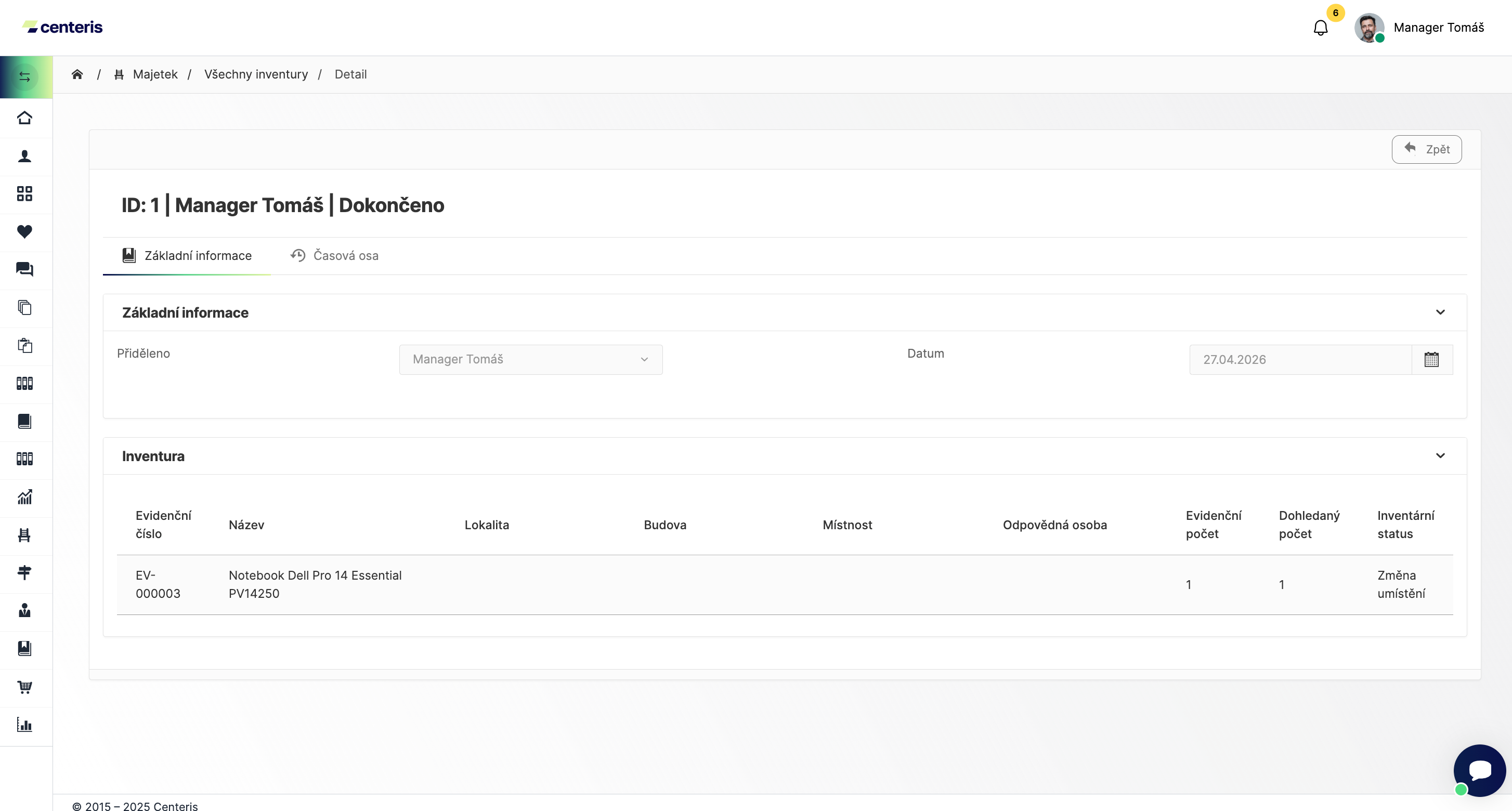Image resolution: width=1512 pixels, height=811 pixels.
Task: Select the Základní informace tab
Action: pyautogui.click(x=187, y=256)
